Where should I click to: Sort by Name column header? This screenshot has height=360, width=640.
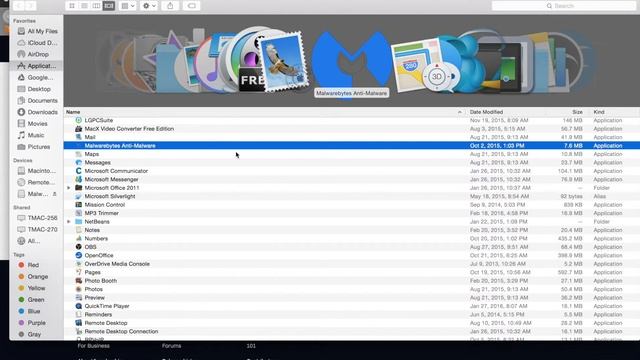[265, 112]
